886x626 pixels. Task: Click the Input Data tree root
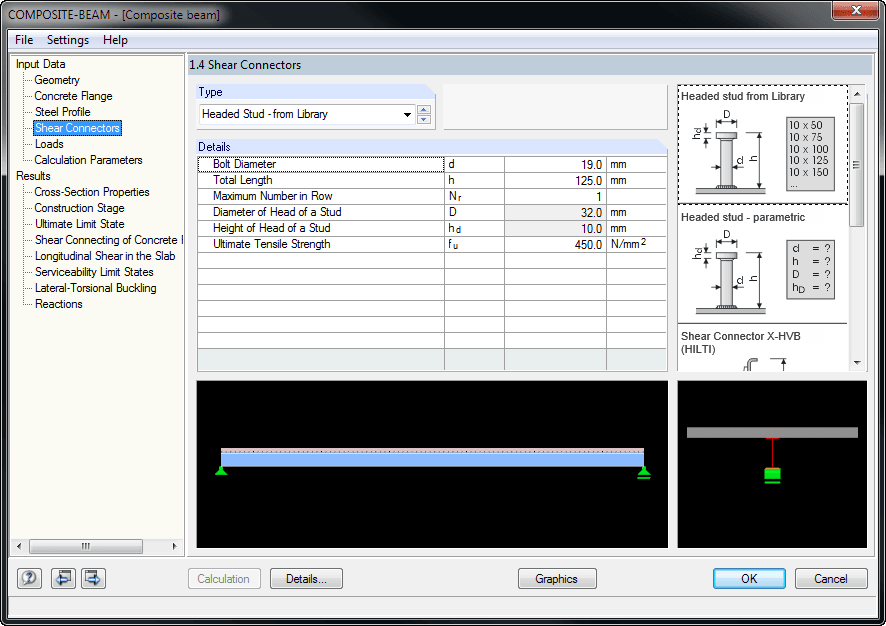click(41, 64)
